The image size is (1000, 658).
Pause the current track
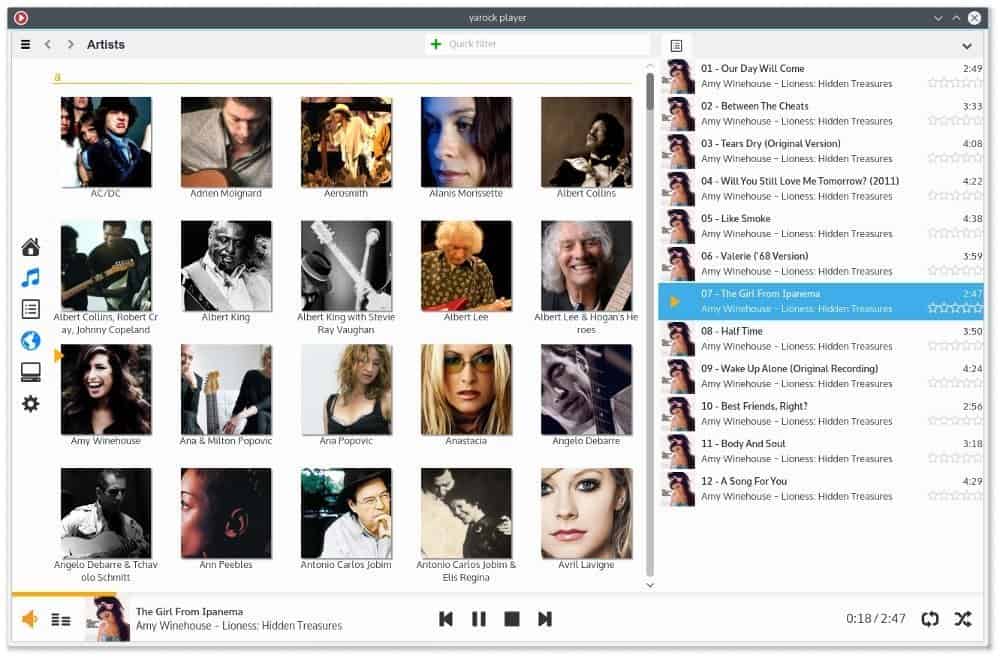click(x=478, y=618)
